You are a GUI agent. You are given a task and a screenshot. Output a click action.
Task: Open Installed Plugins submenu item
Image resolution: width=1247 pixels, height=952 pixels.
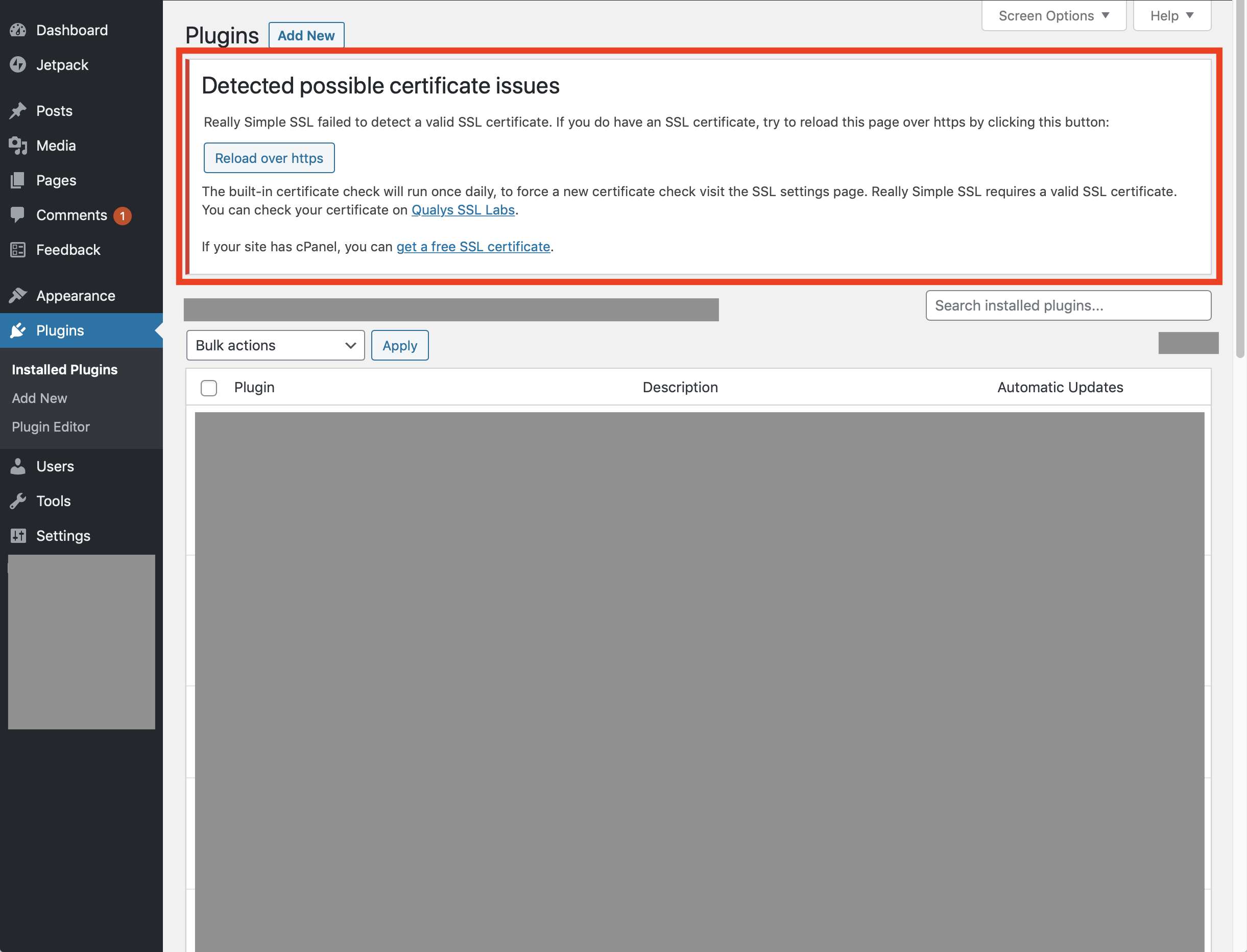click(x=64, y=369)
